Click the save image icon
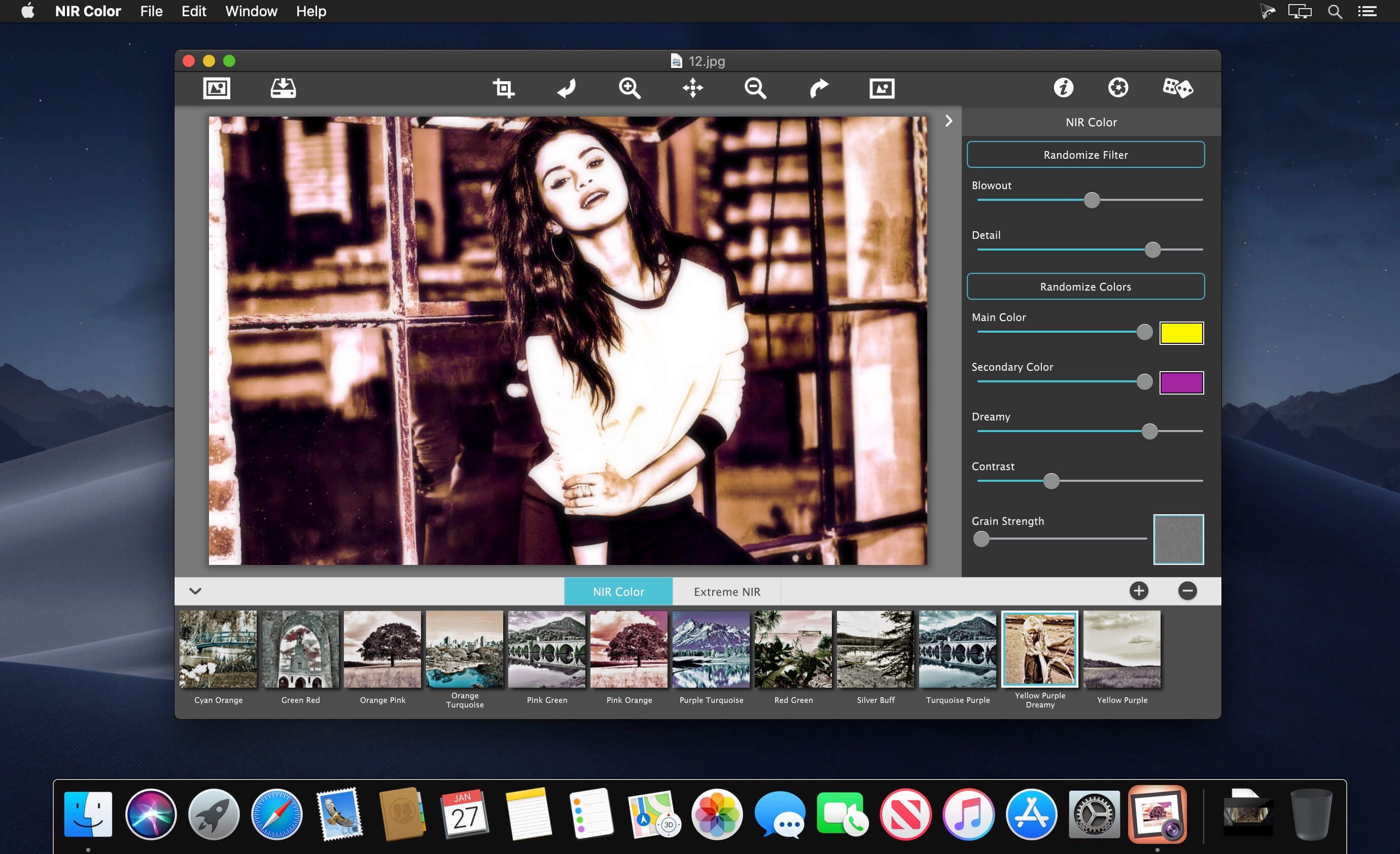Screen dimensions: 1400x854 click(283, 88)
